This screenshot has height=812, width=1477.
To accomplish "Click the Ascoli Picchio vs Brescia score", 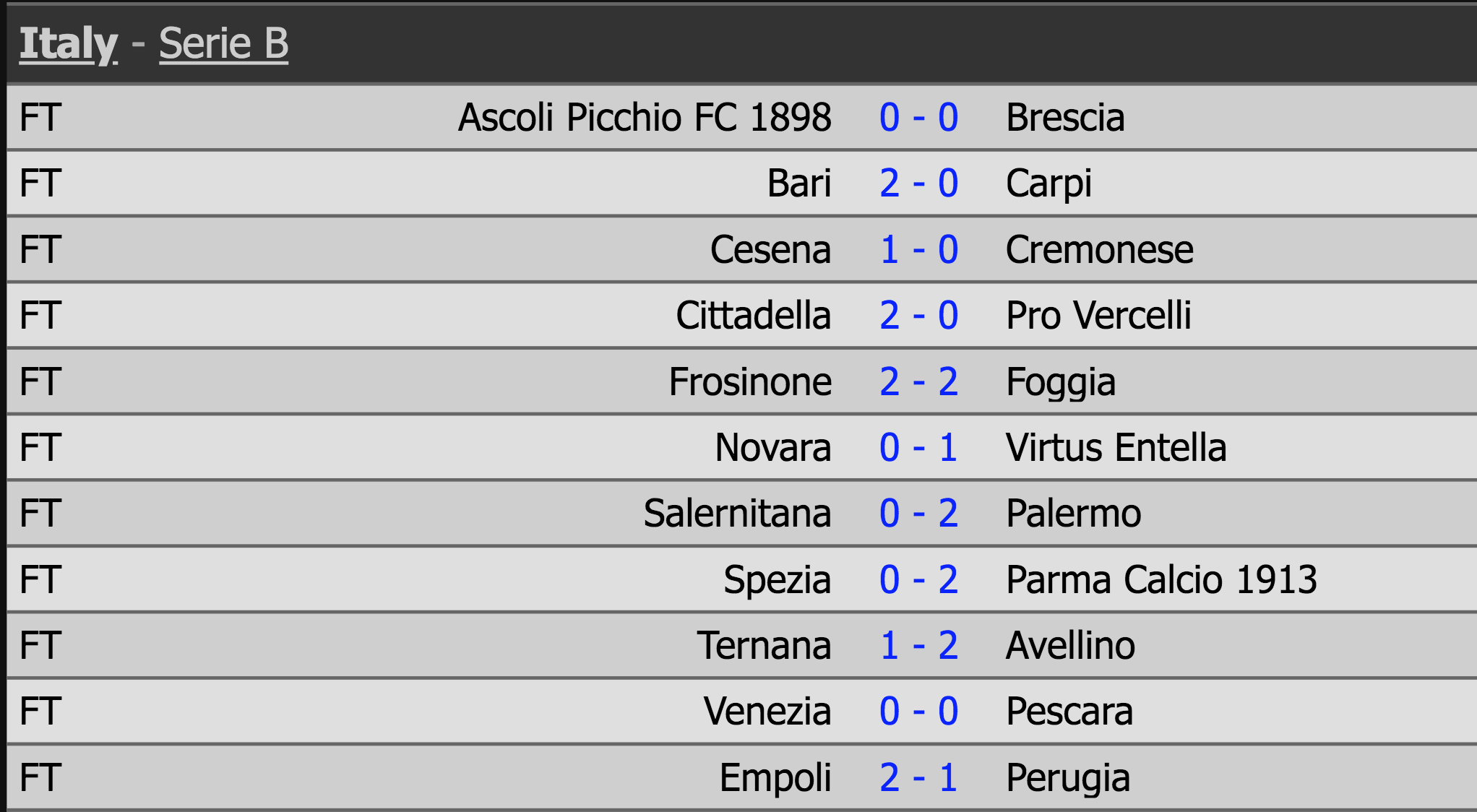I will coord(918,118).
